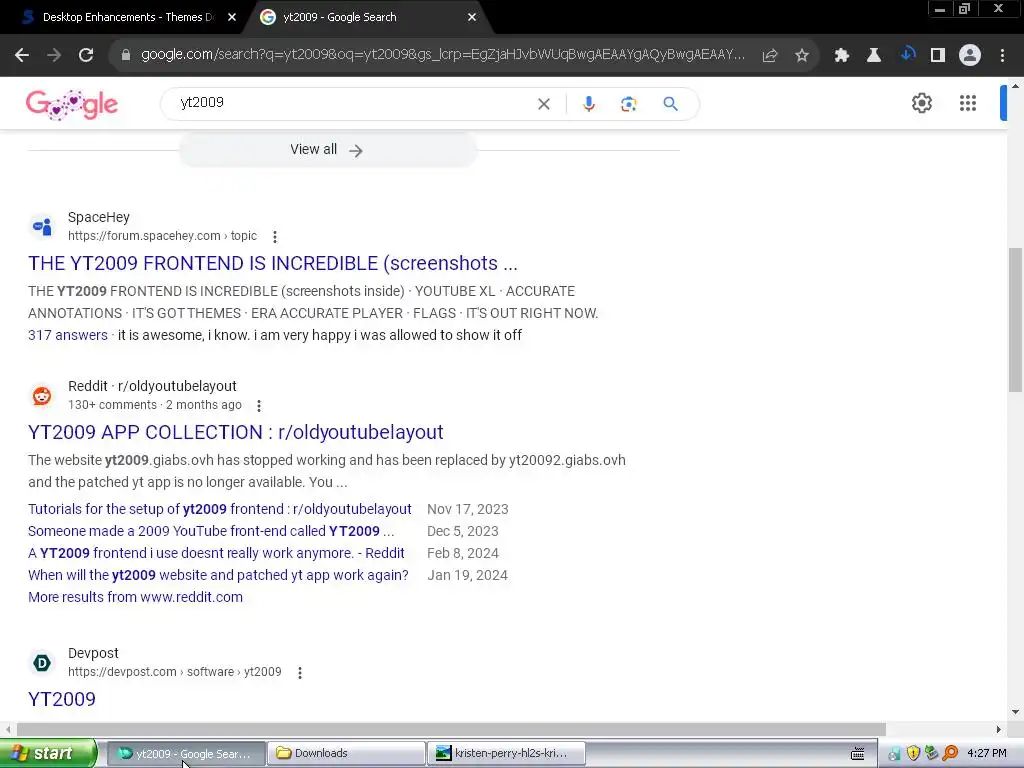Click the address bar lock icon

pos(125,56)
